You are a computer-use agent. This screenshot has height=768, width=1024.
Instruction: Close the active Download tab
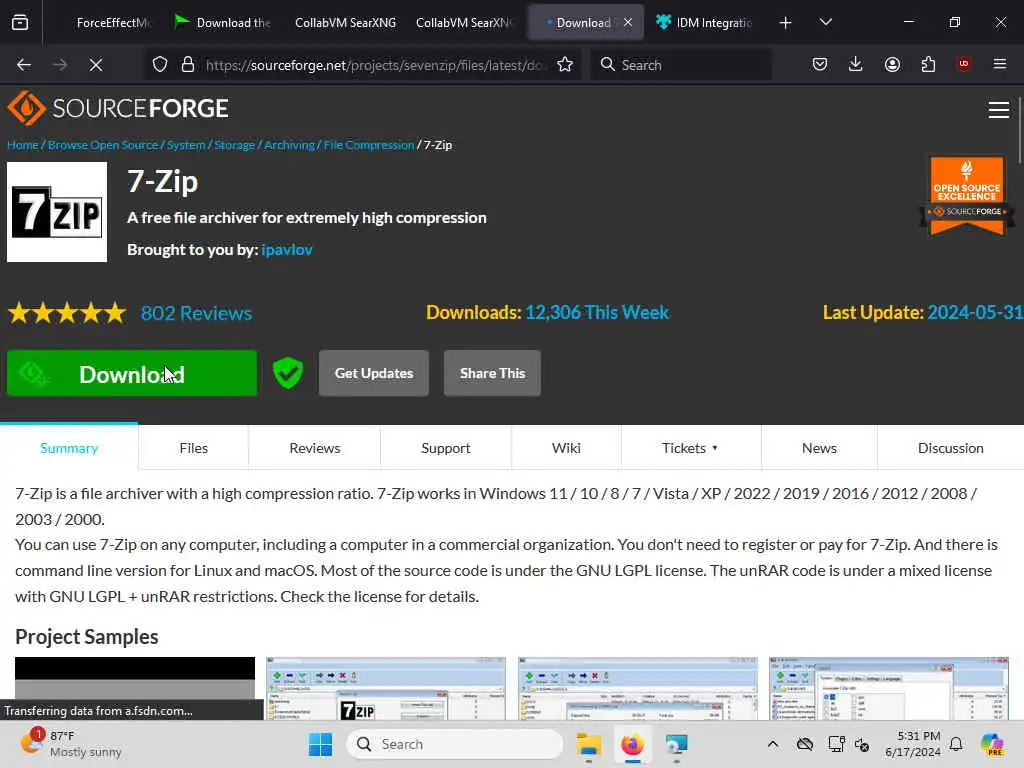[628, 22]
